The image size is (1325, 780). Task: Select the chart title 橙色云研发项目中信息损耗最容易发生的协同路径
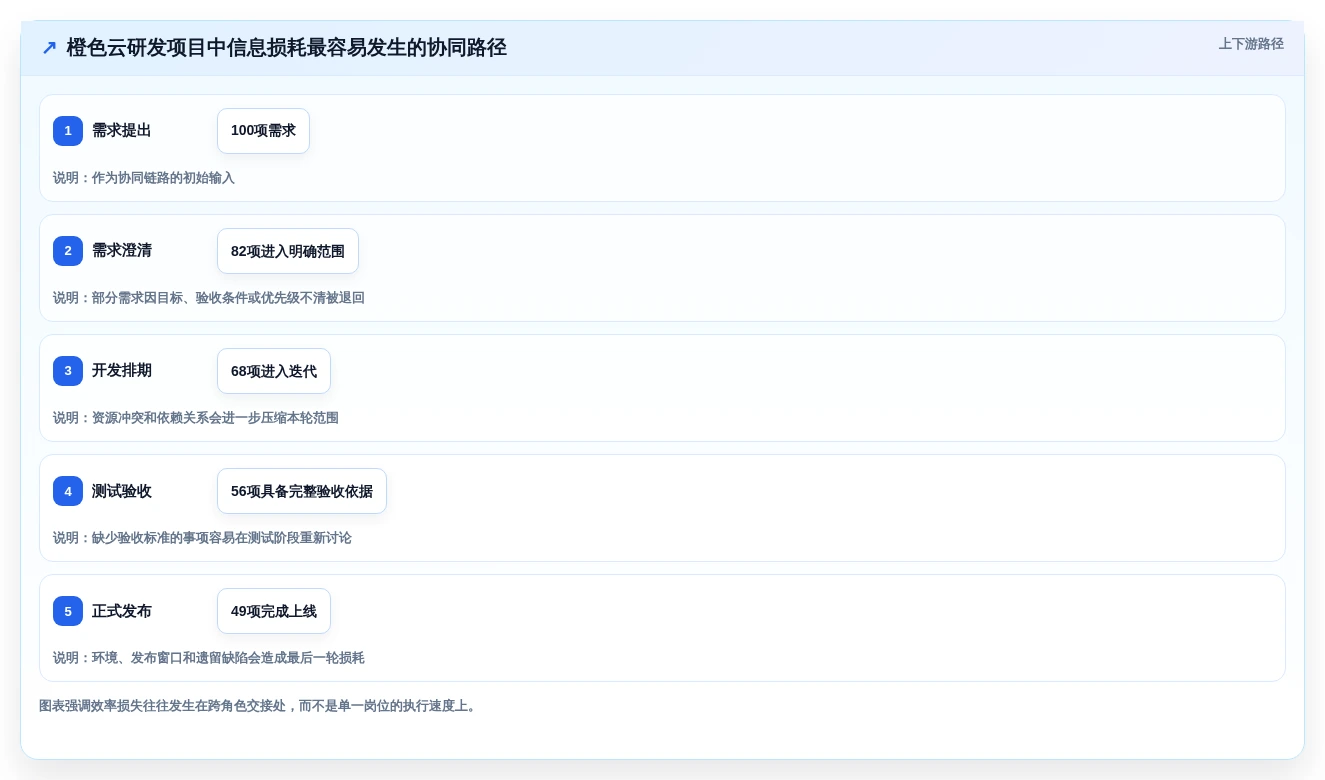tap(287, 48)
